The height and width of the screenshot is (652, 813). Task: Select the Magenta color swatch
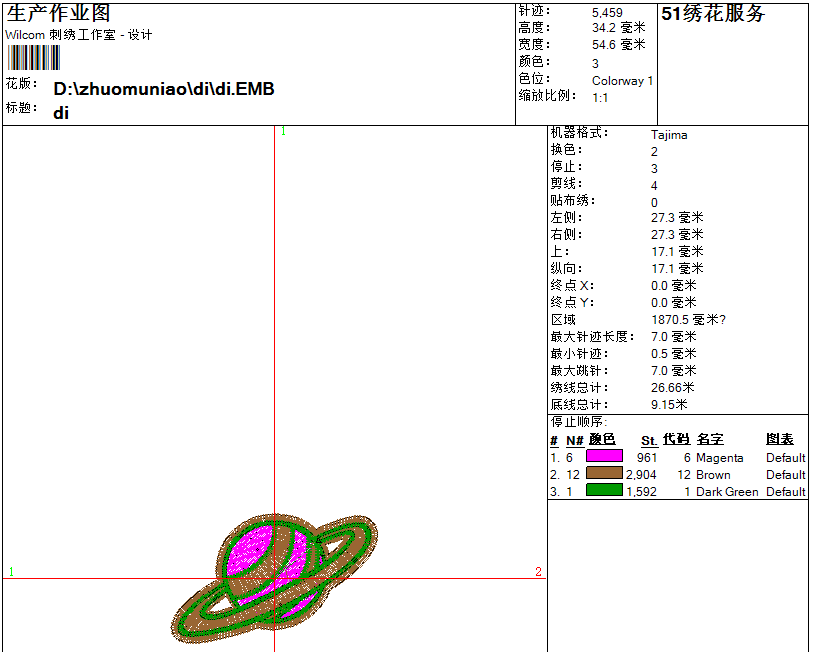coord(604,457)
